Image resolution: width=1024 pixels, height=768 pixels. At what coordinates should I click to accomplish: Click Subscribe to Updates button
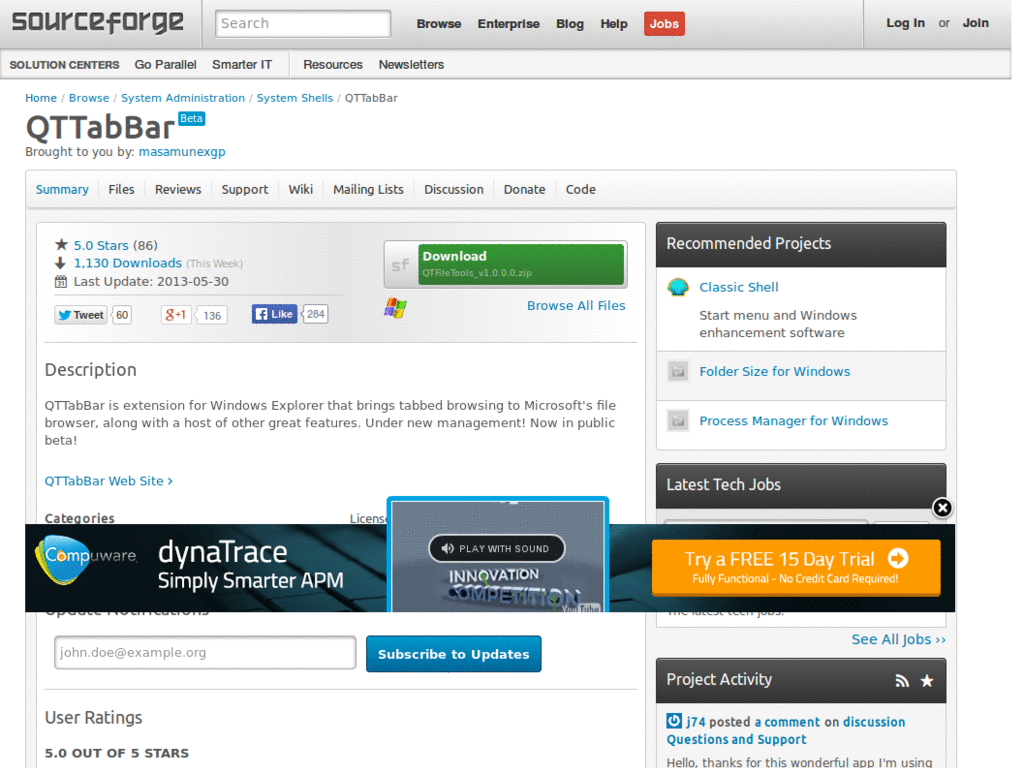click(453, 654)
